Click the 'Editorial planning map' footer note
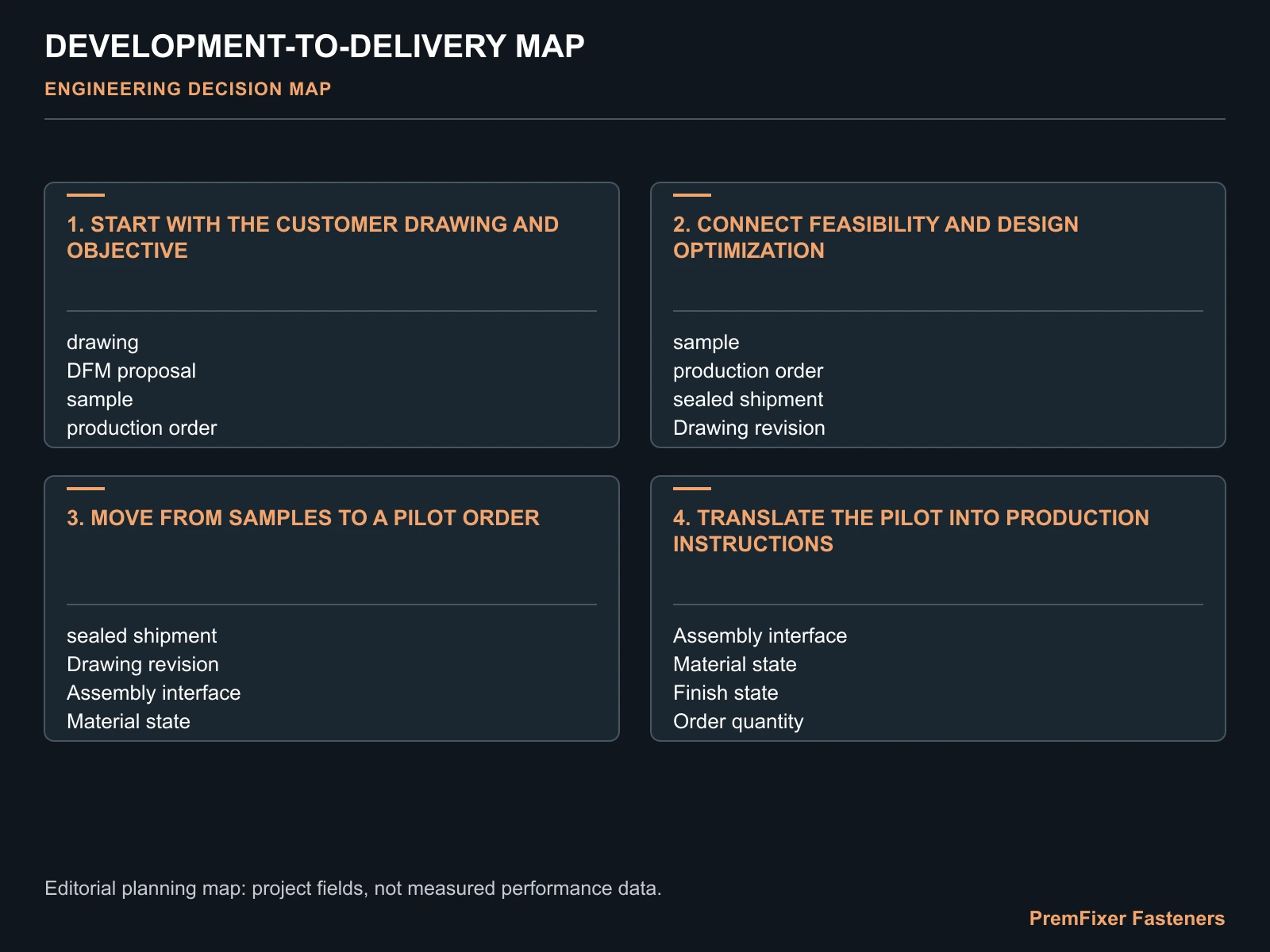 (x=353, y=889)
